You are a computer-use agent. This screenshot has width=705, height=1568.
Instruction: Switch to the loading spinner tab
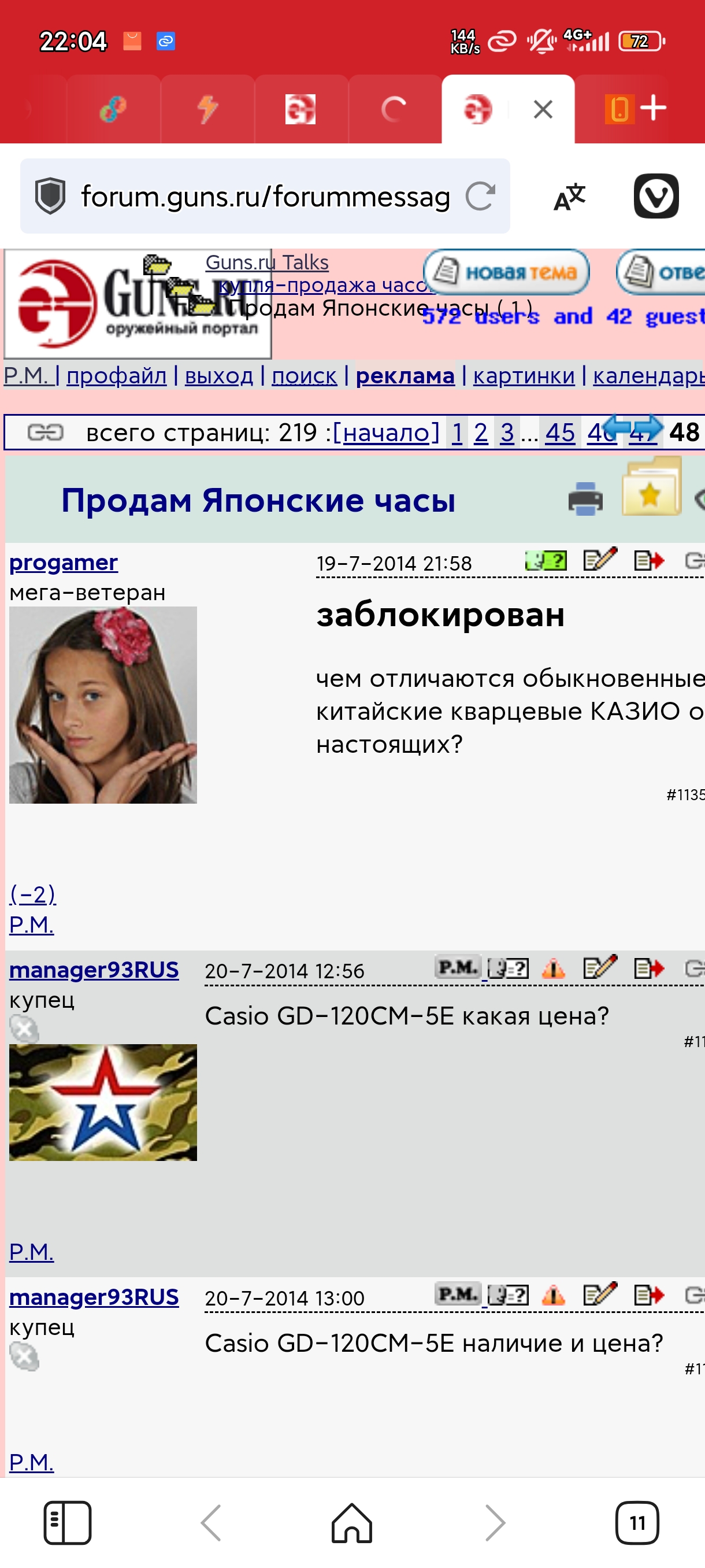pos(394,110)
